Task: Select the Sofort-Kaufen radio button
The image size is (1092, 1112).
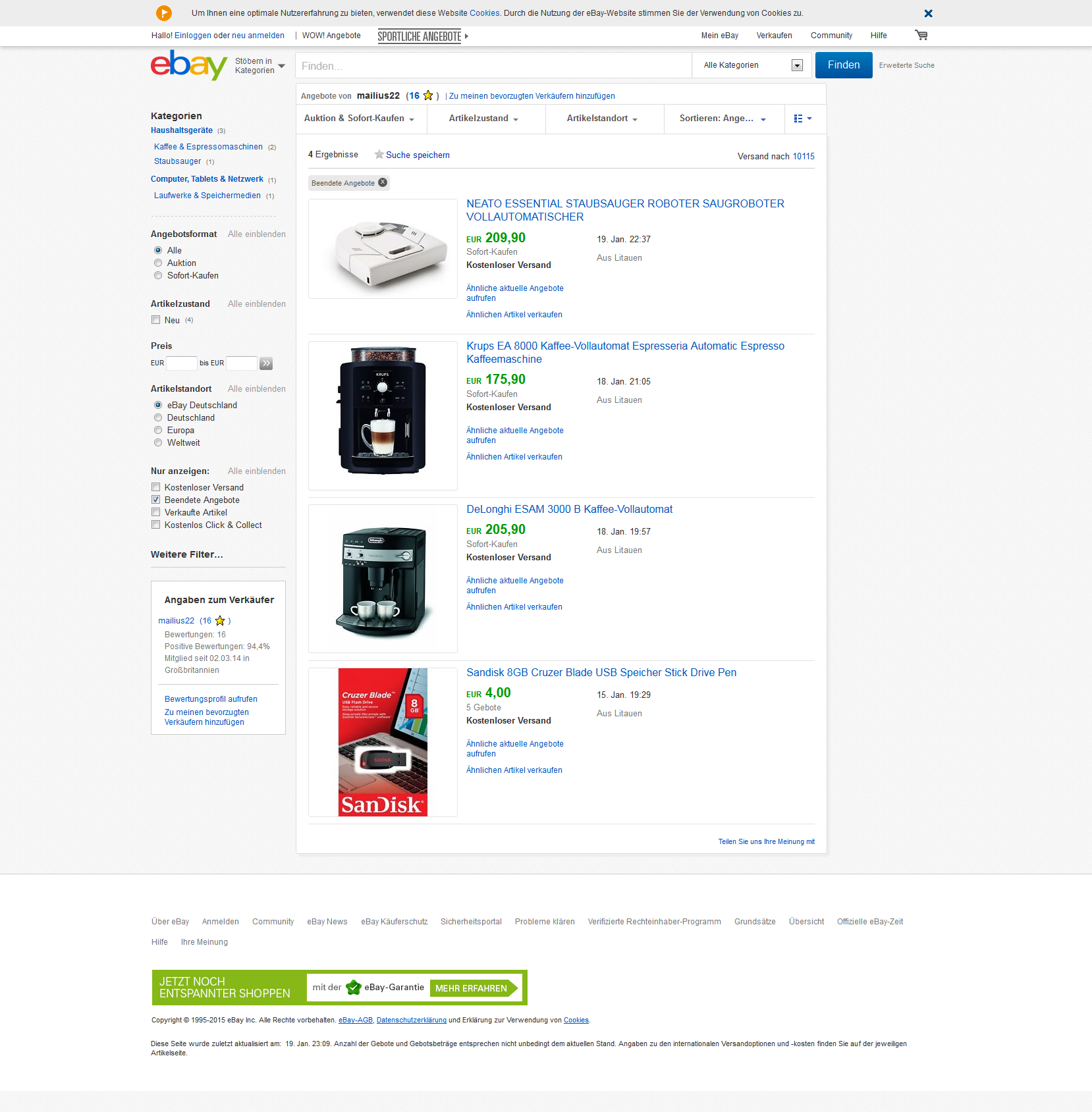Action: (x=158, y=275)
